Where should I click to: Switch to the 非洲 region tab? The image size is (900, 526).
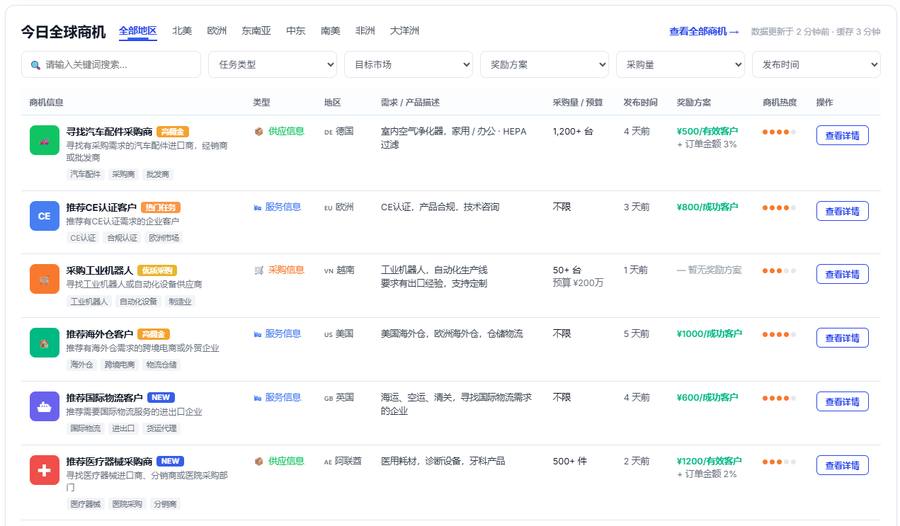pos(365,31)
